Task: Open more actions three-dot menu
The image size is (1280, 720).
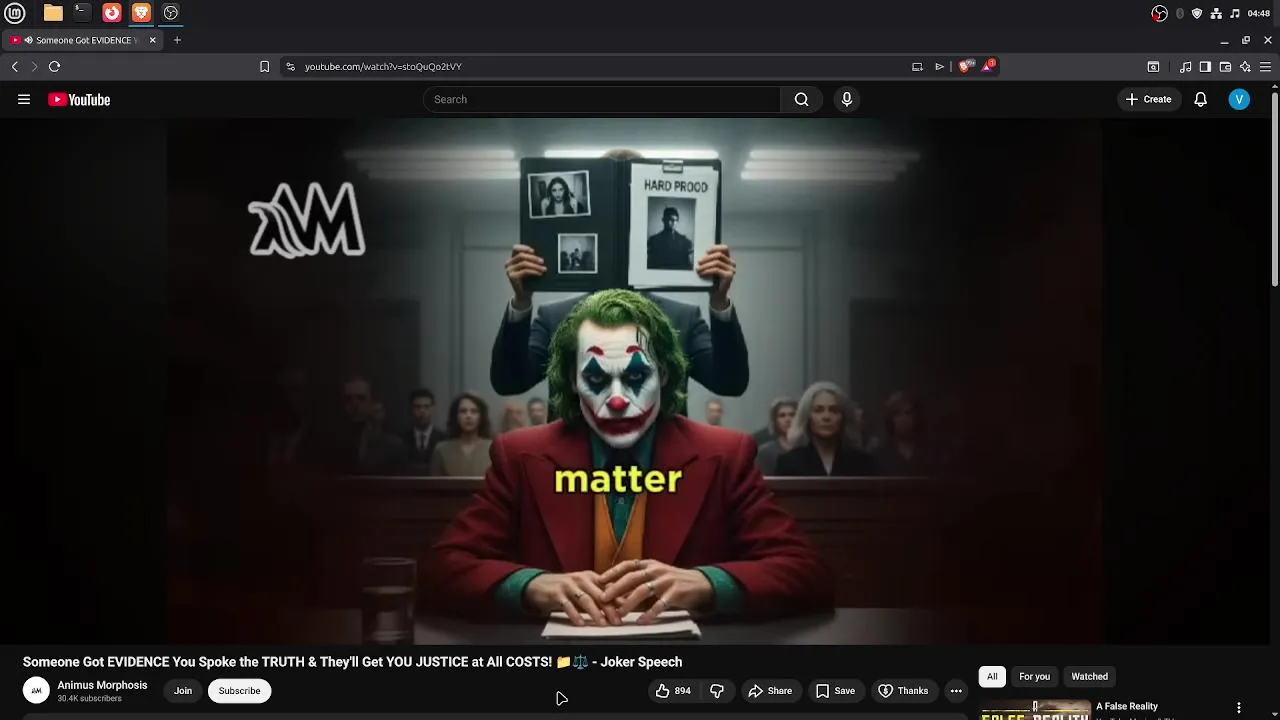Action: point(956,691)
